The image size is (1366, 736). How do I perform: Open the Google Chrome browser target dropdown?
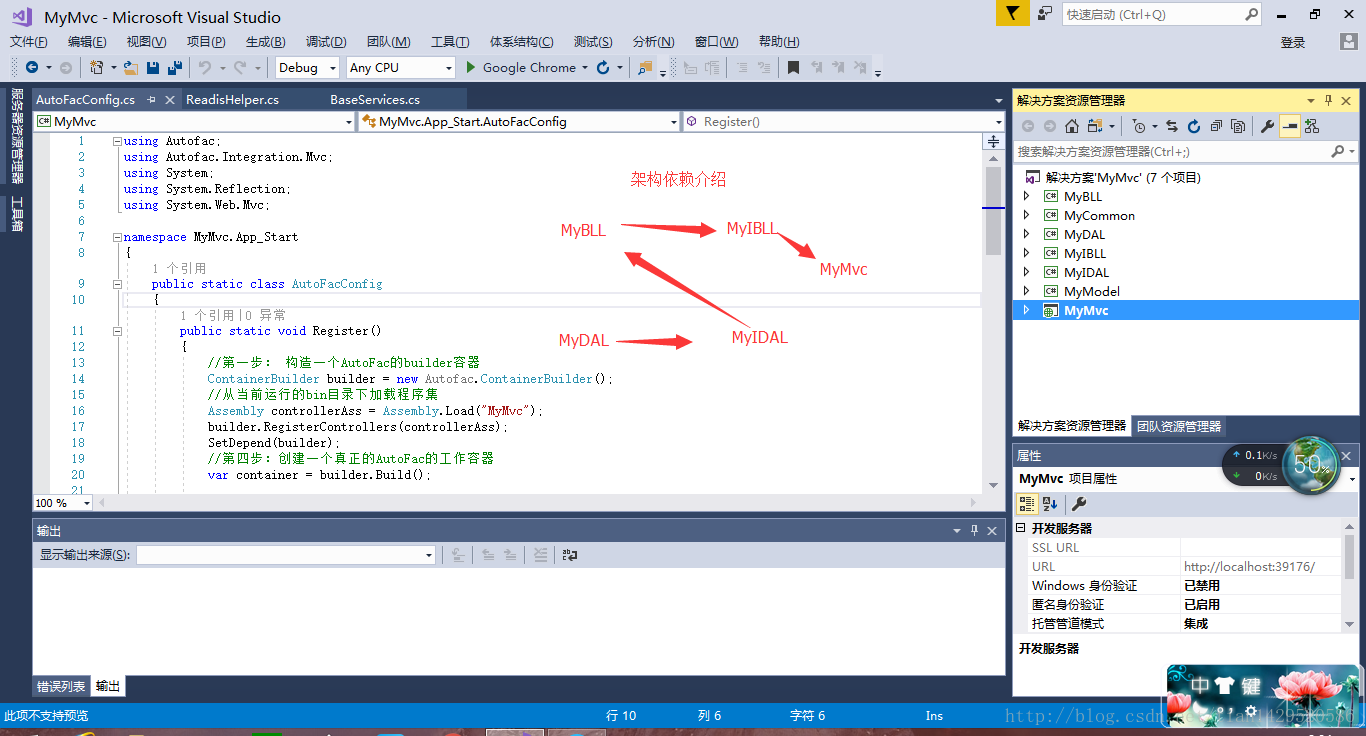click(x=584, y=68)
